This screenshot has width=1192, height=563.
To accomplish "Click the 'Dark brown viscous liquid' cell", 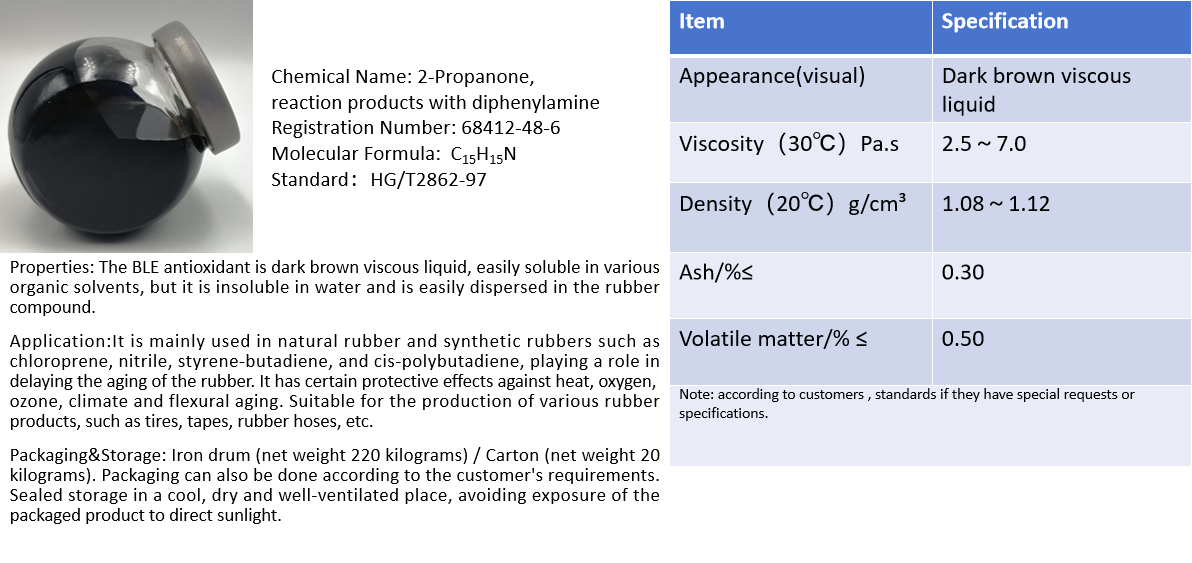I will (x=1035, y=90).
